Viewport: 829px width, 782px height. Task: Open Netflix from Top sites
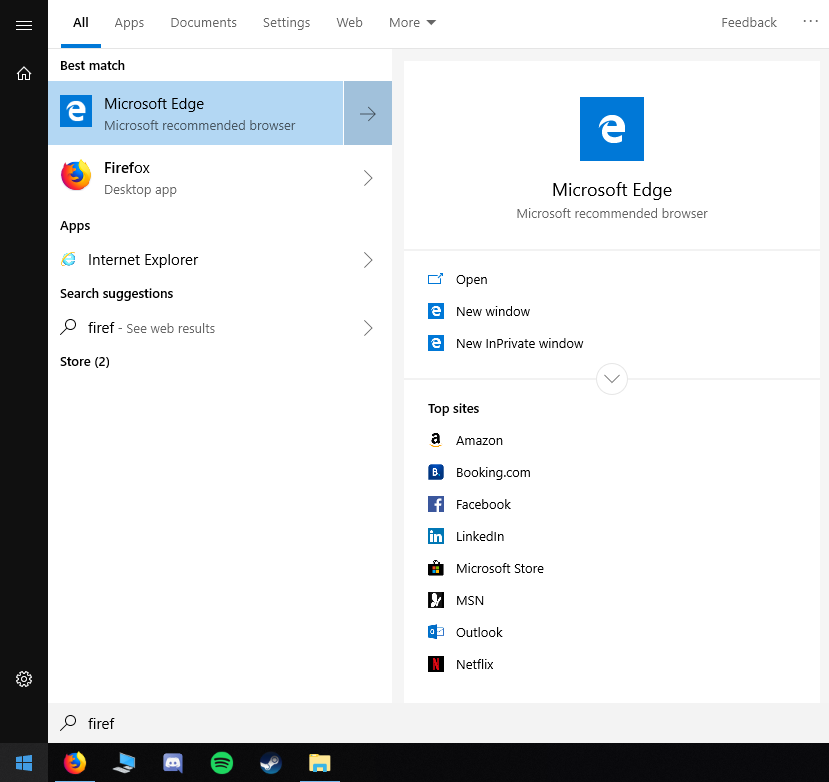[474, 664]
